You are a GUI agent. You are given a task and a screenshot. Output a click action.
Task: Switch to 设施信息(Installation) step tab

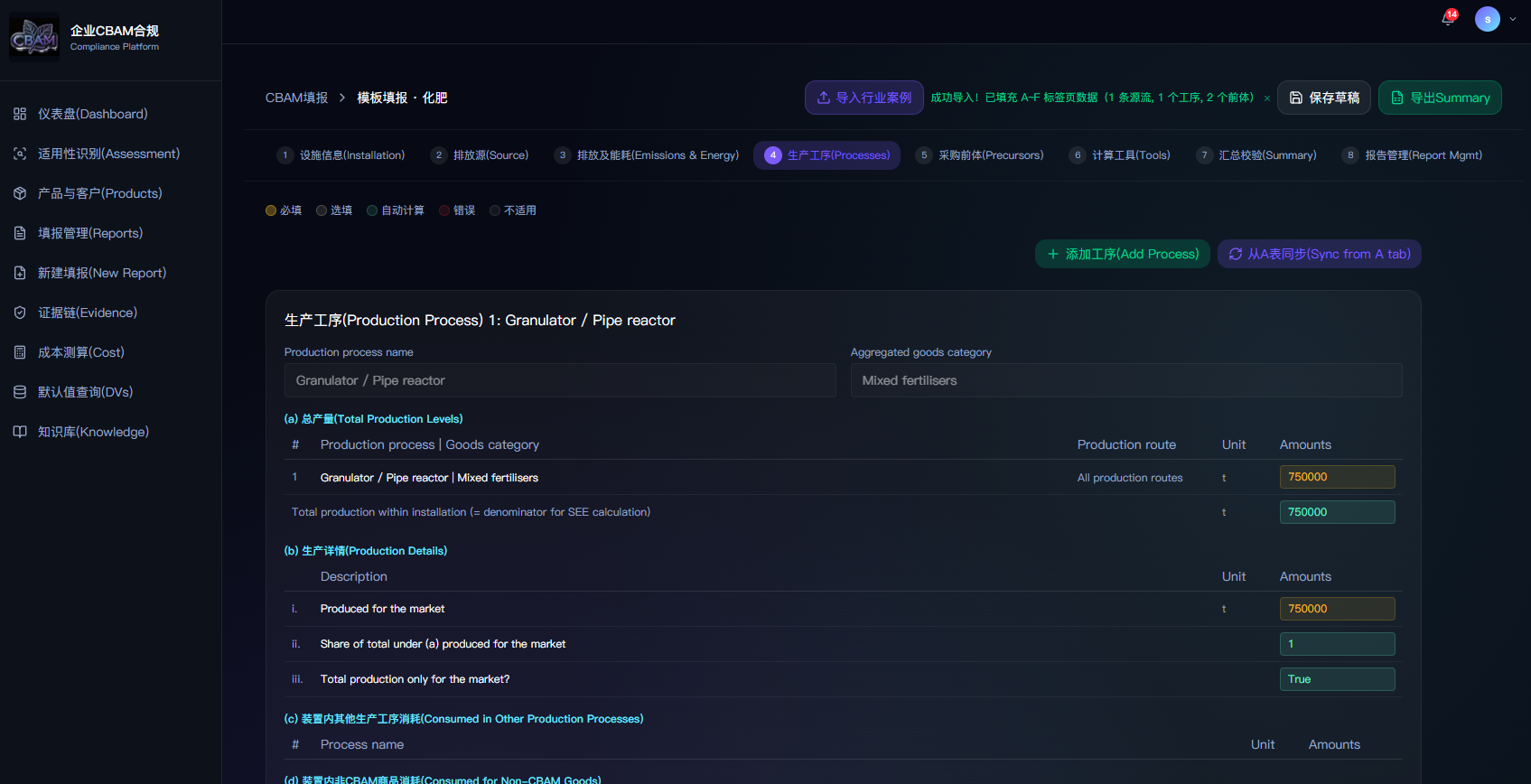[341, 155]
